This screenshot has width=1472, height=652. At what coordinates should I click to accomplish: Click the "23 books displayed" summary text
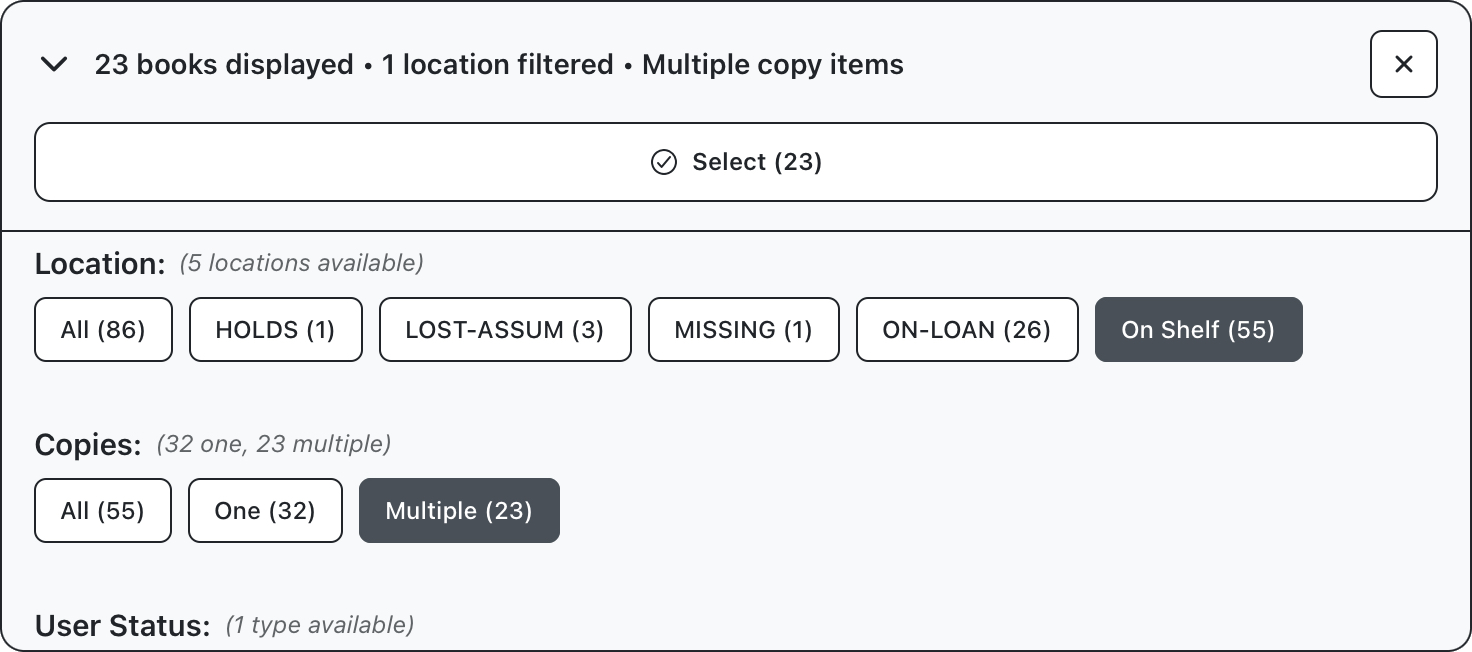(x=224, y=65)
